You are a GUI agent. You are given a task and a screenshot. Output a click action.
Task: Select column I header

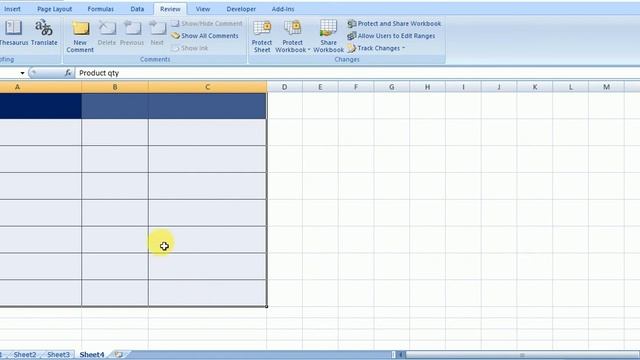tap(463, 87)
